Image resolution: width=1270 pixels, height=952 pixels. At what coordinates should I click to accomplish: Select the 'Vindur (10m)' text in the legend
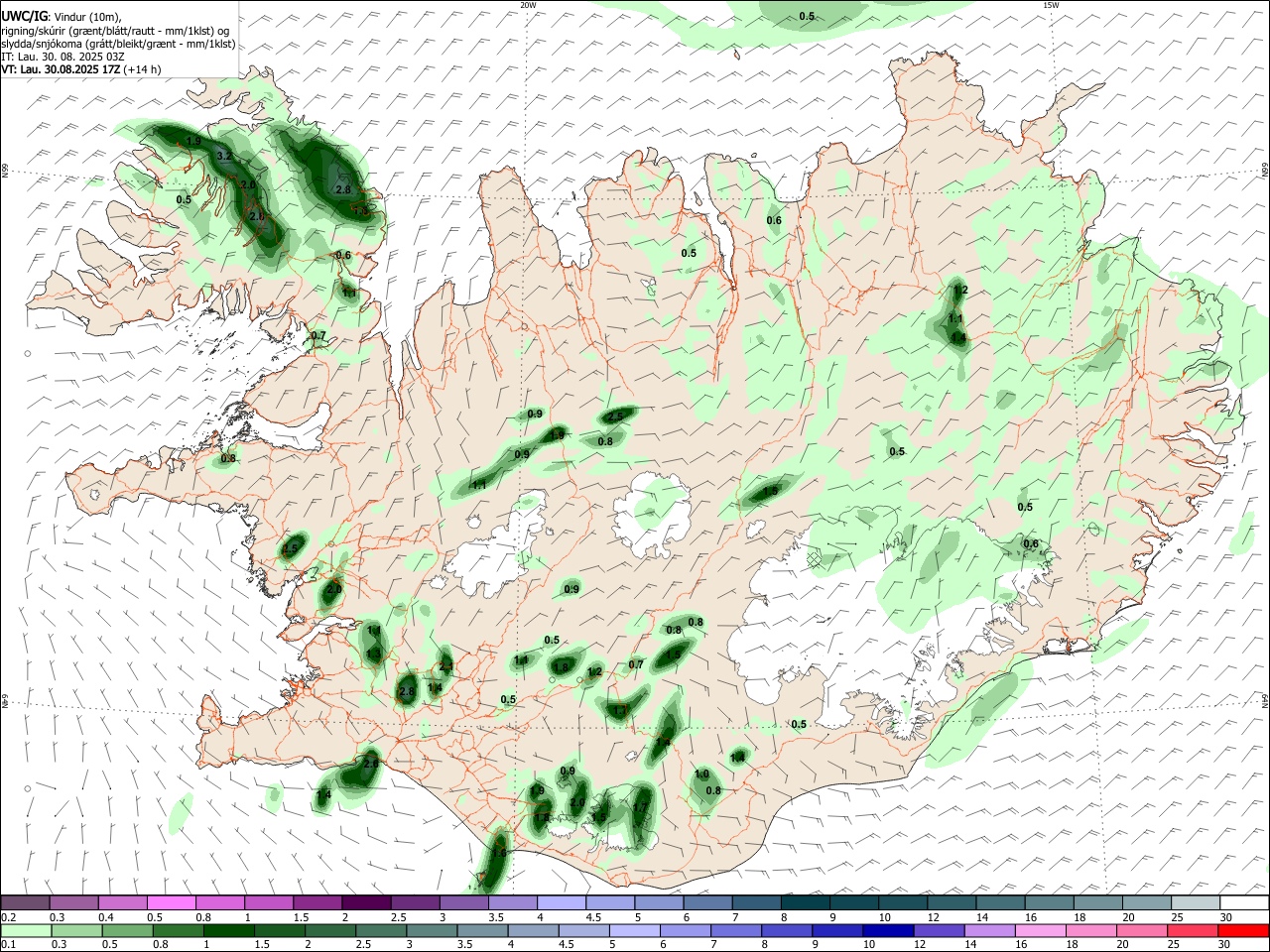pos(86,17)
